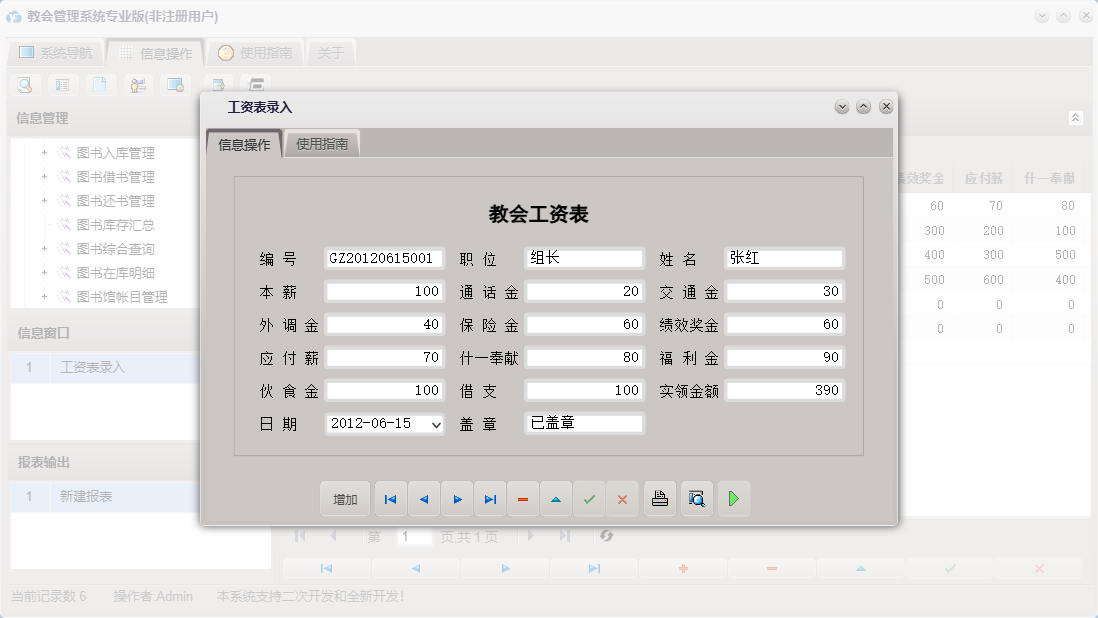Click the green run arrow icon
The width and height of the screenshot is (1098, 618).
point(733,498)
